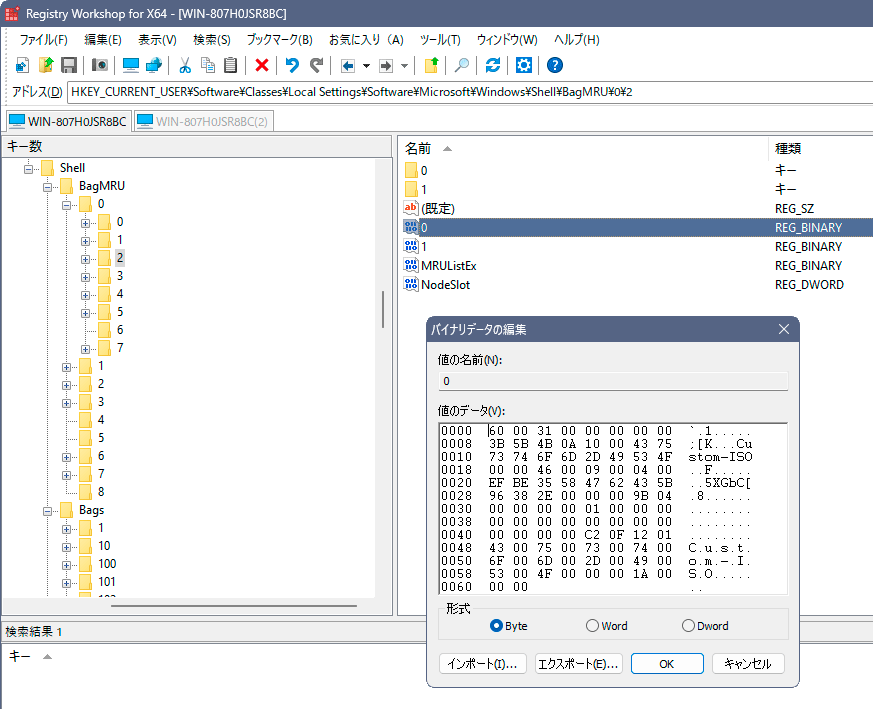Click the registry snapshot camera icon

coord(100,66)
